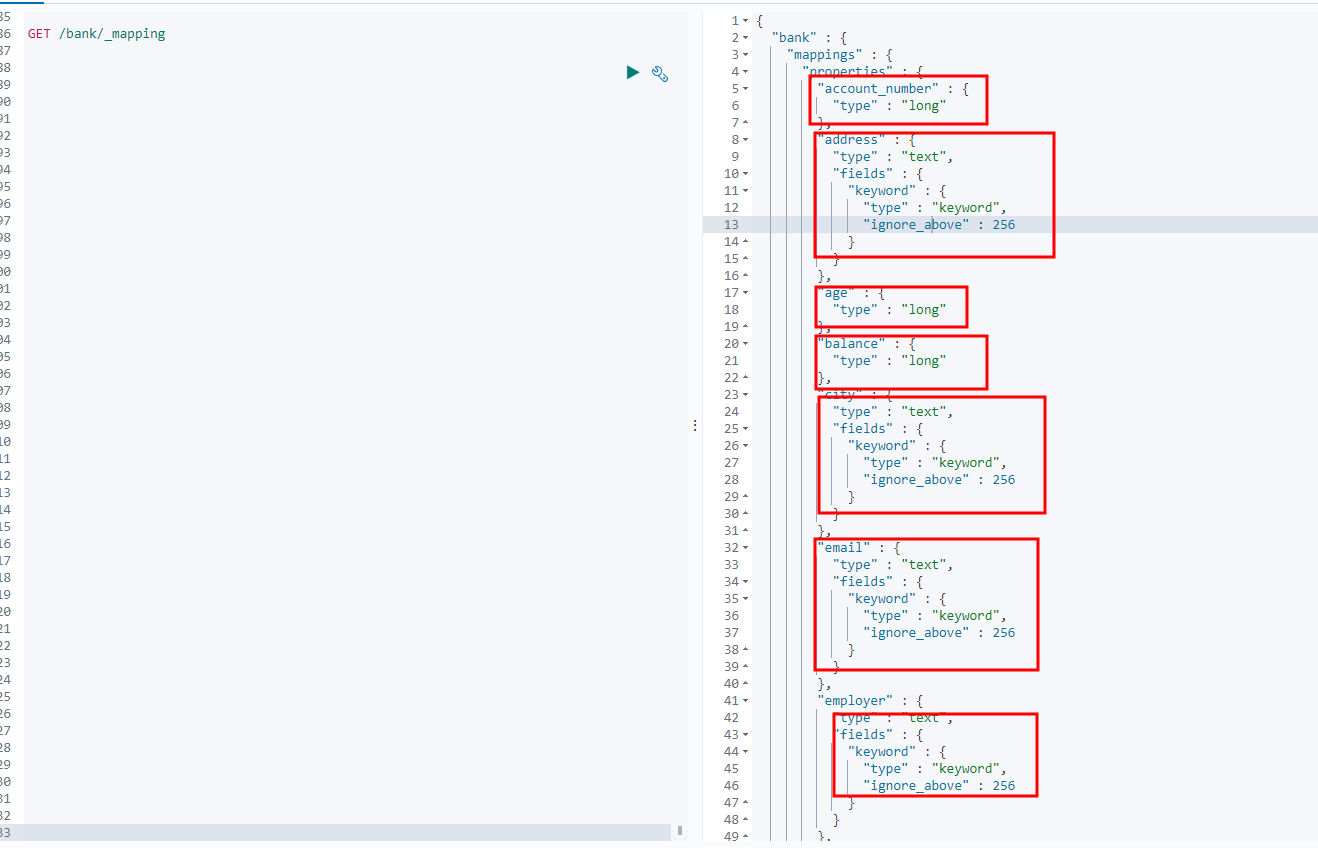Collapse the "properties" fold arrow on line 4
Screen dimensions: 1318x848
pyautogui.click(x=745, y=72)
